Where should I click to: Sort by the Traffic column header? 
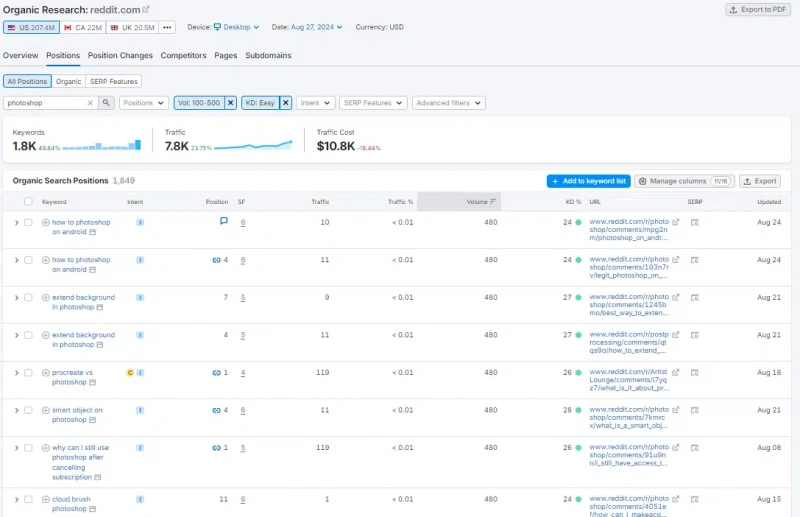tap(320, 202)
